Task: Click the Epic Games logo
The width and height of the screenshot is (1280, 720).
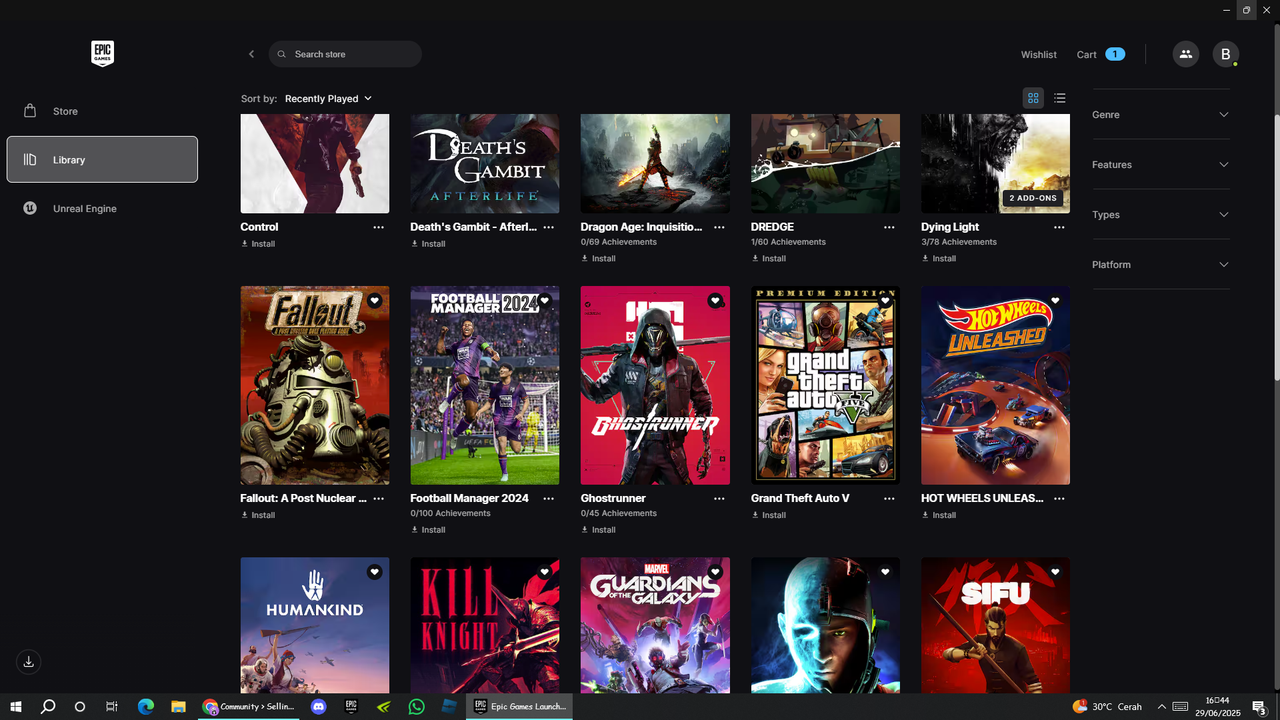Action: point(102,54)
